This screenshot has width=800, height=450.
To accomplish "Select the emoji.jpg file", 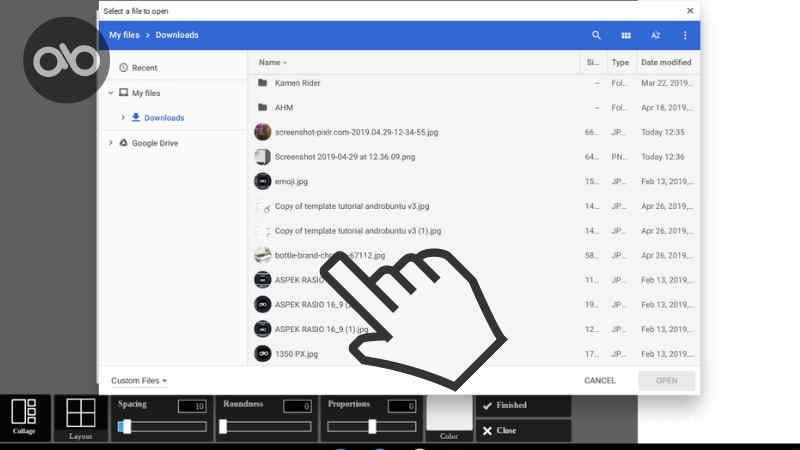I will tap(292, 181).
